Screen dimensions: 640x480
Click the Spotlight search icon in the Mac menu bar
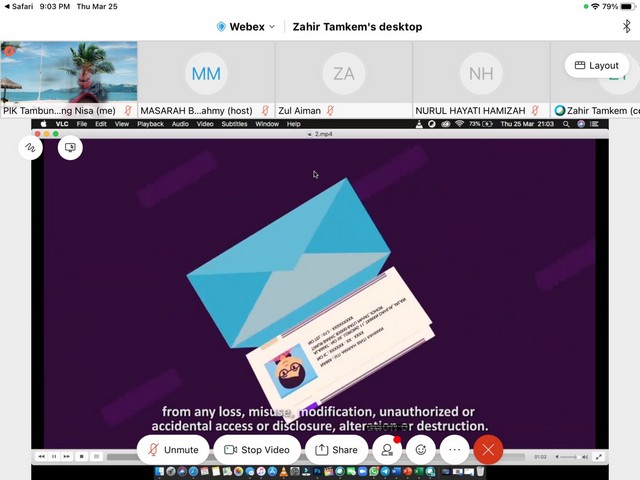point(566,124)
